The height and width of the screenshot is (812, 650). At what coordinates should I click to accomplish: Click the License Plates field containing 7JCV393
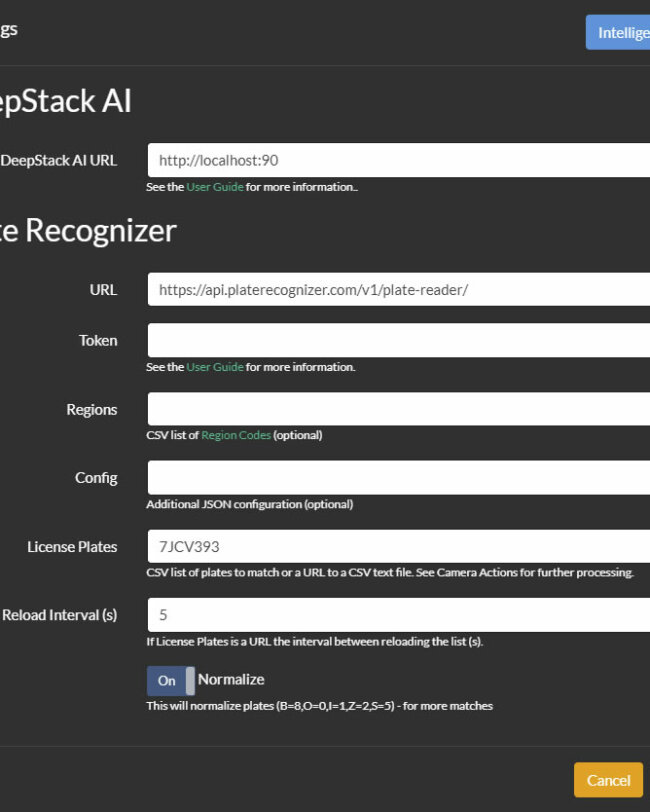[399, 546]
